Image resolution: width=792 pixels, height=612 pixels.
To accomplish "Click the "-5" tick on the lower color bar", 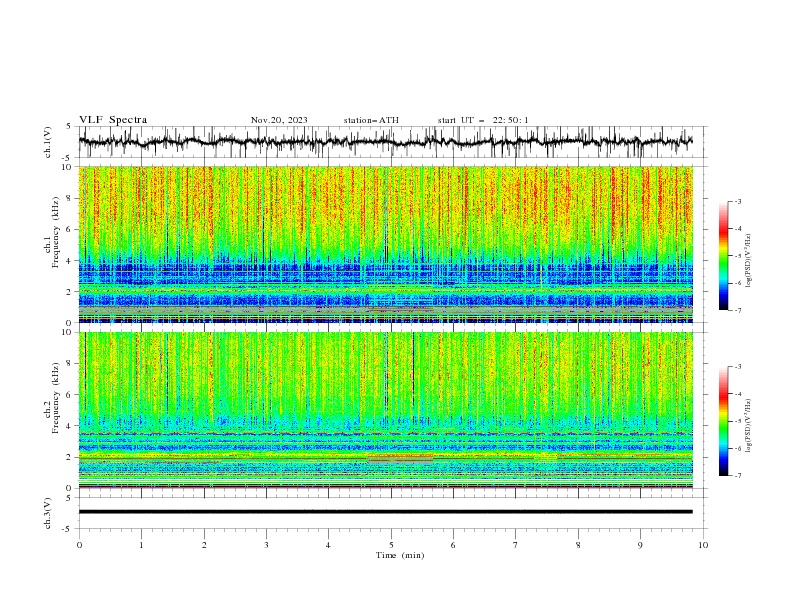I will pyautogui.click(x=738, y=421).
